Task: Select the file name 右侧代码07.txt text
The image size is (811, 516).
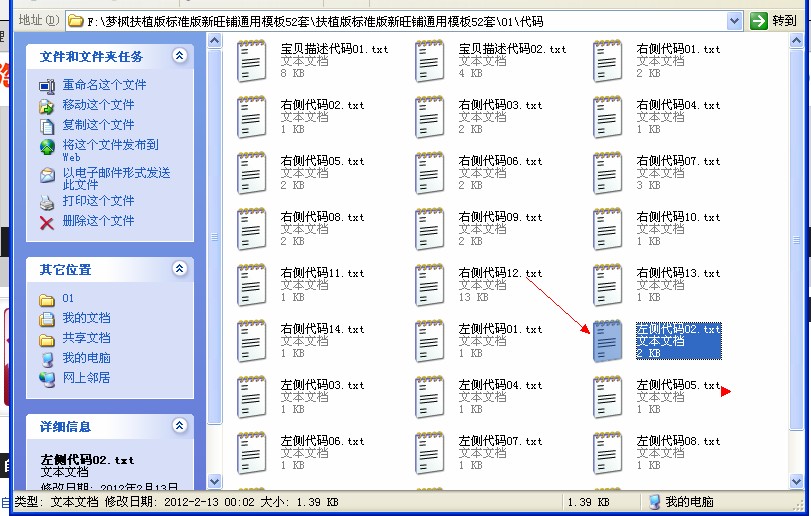Action: pyautogui.click(x=678, y=161)
